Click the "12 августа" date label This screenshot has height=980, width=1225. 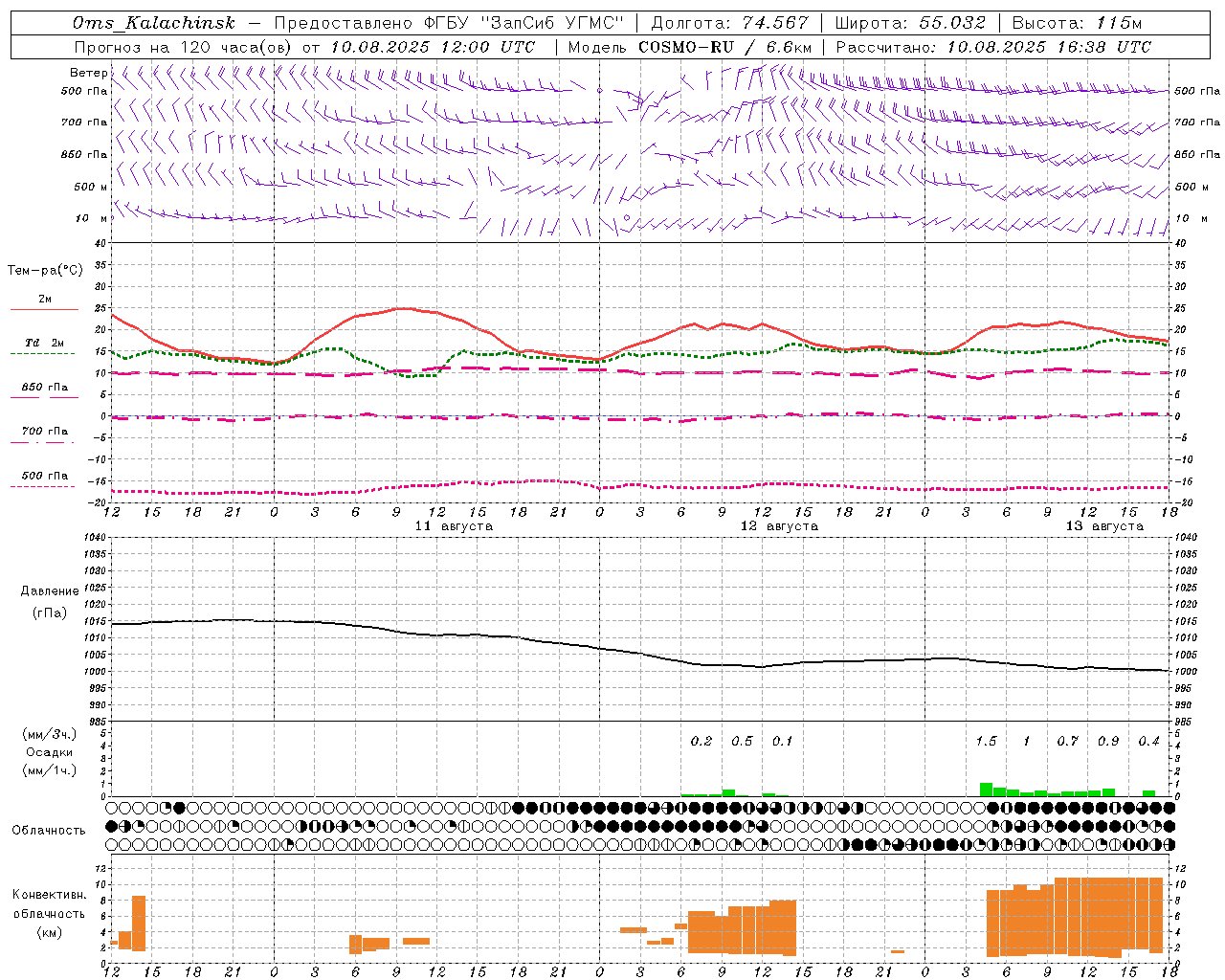tap(779, 526)
